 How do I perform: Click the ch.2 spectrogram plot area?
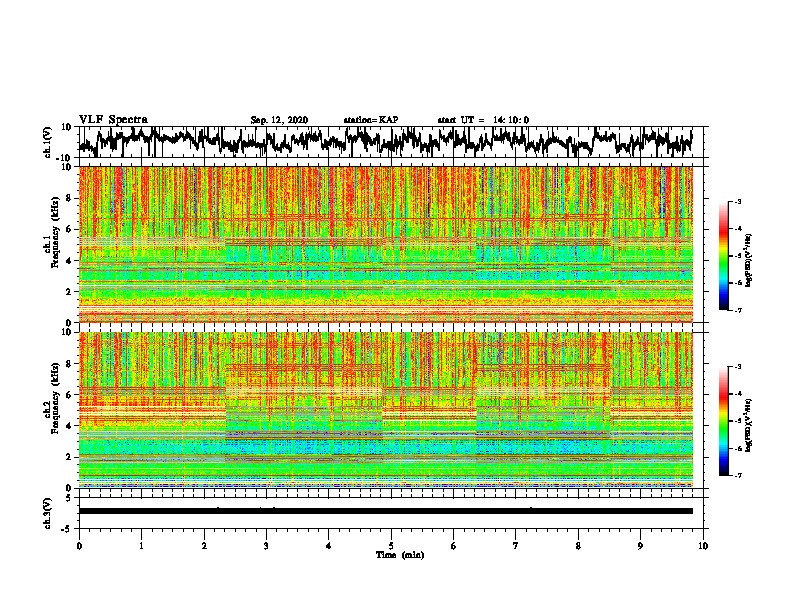[x=386, y=410]
